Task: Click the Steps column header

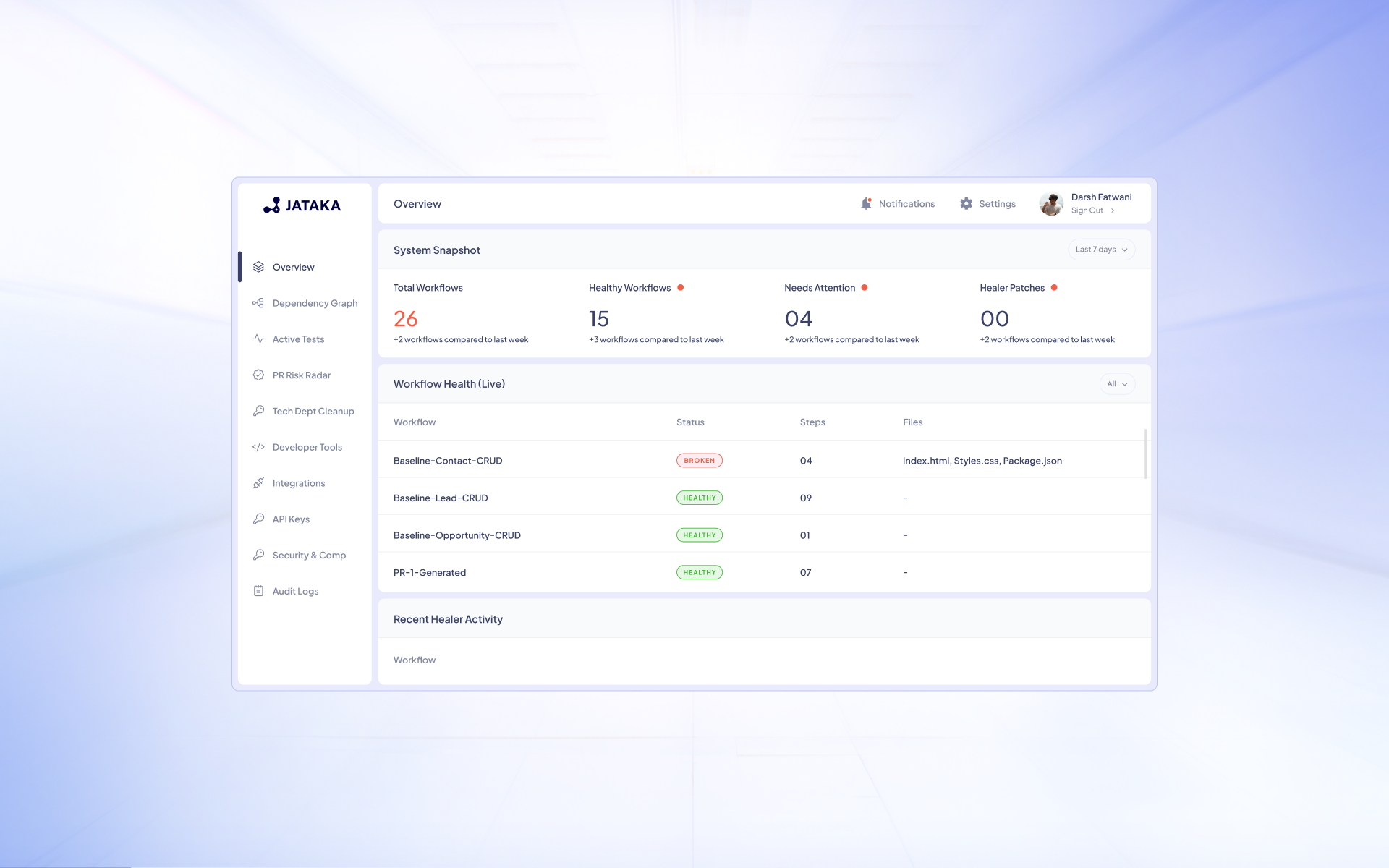Action: (x=812, y=422)
